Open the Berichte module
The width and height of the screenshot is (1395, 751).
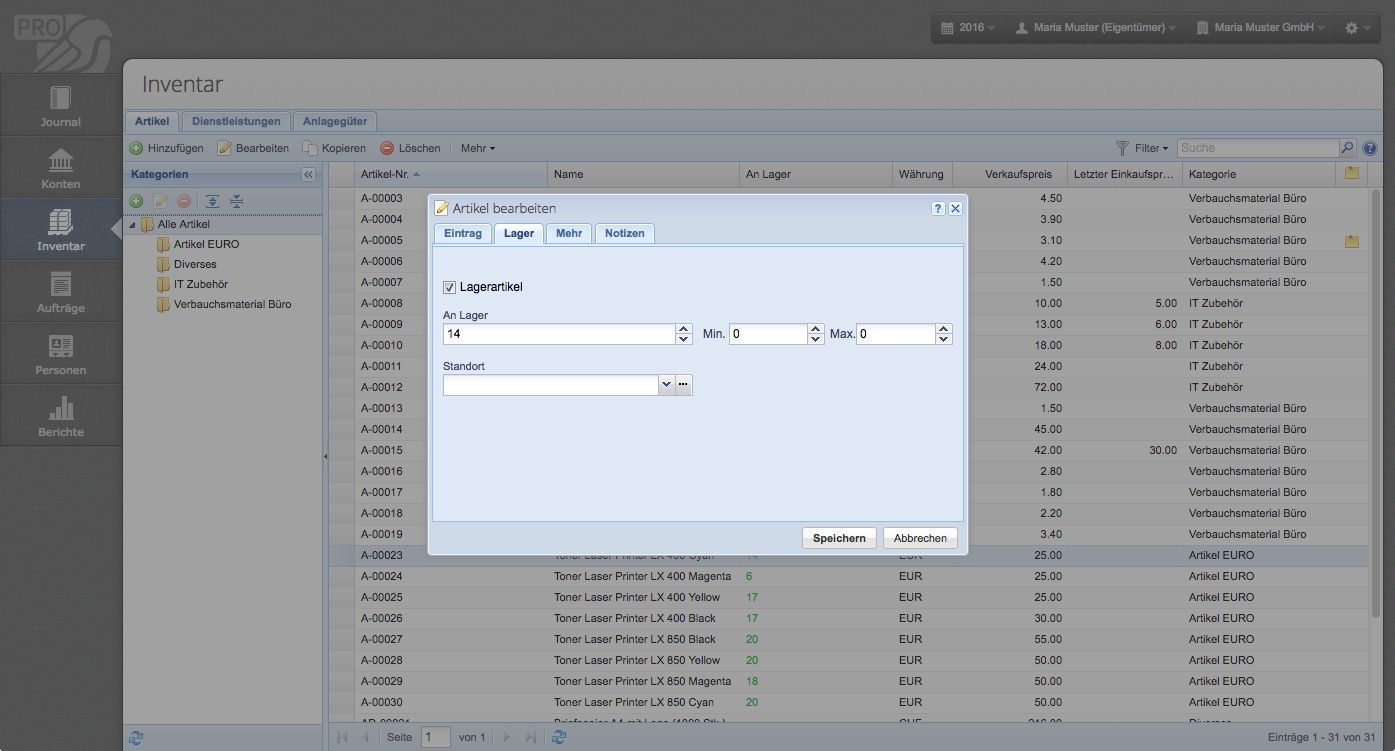tap(60, 415)
